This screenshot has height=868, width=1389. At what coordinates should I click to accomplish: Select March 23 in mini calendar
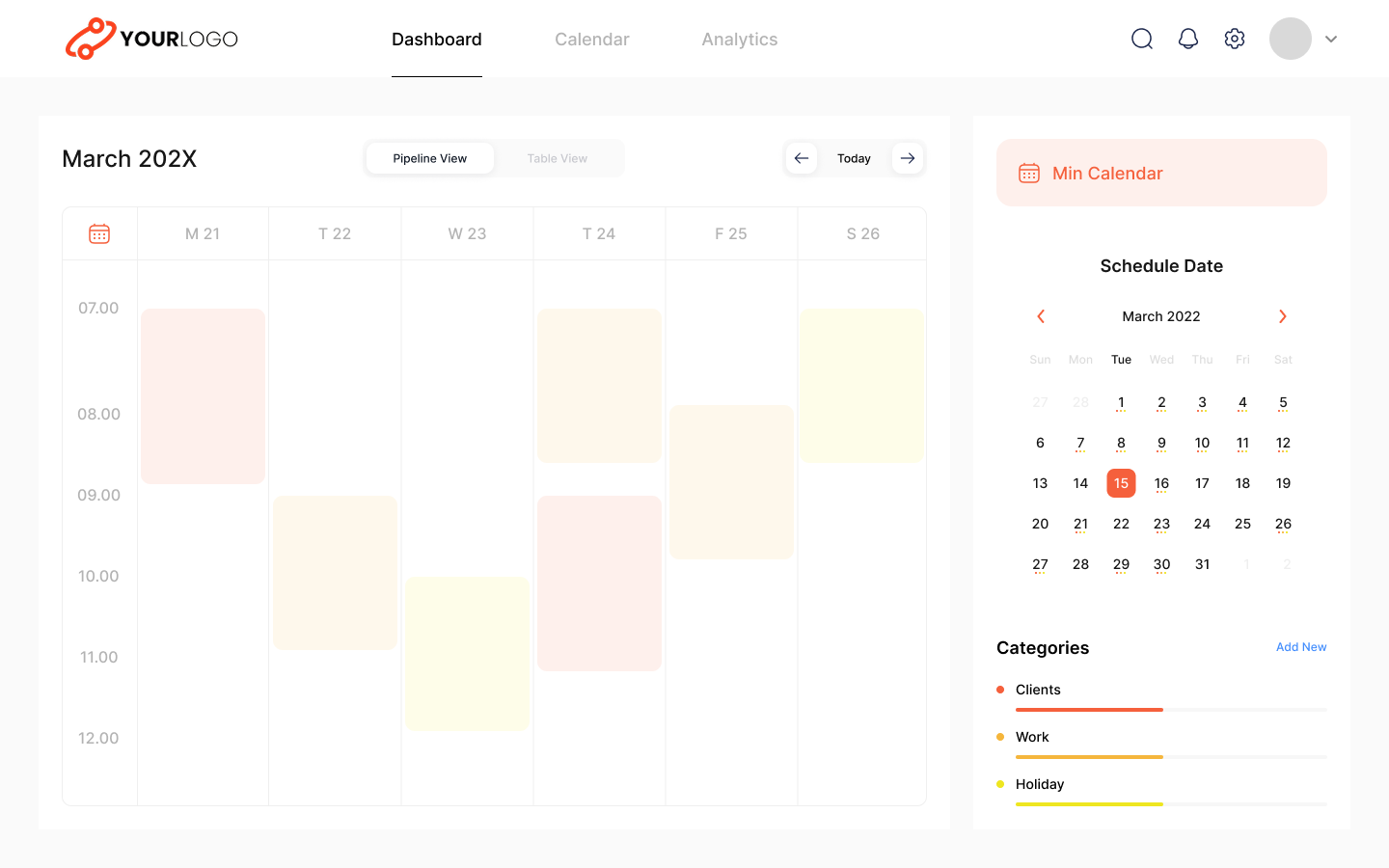[1161, 524]
